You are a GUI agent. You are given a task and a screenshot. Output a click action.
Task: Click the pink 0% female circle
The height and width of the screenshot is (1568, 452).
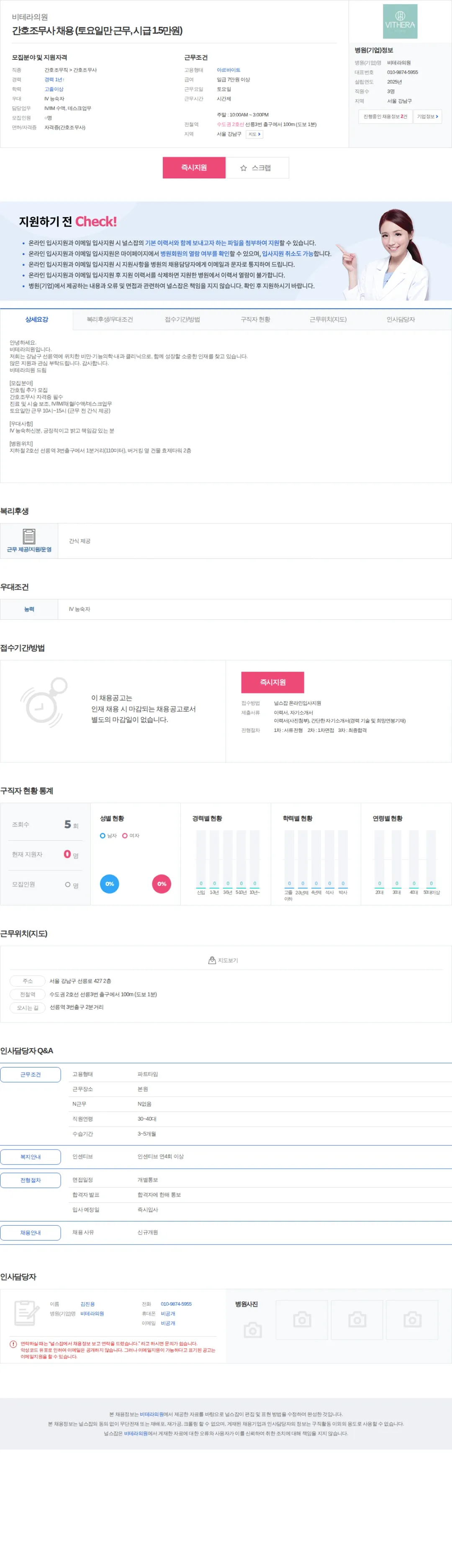(x=162, y=884)
